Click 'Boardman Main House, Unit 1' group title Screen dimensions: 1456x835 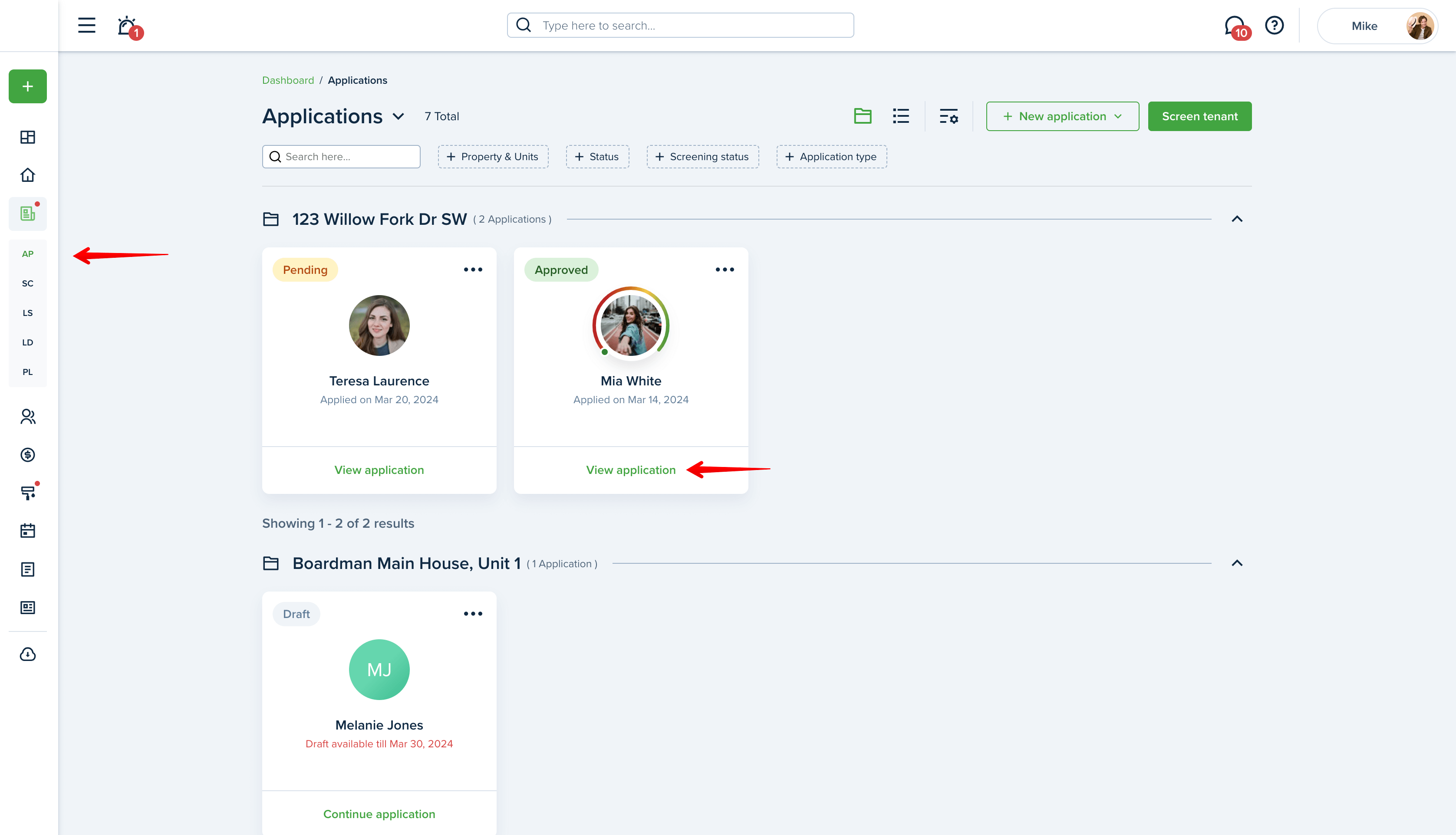407,563
